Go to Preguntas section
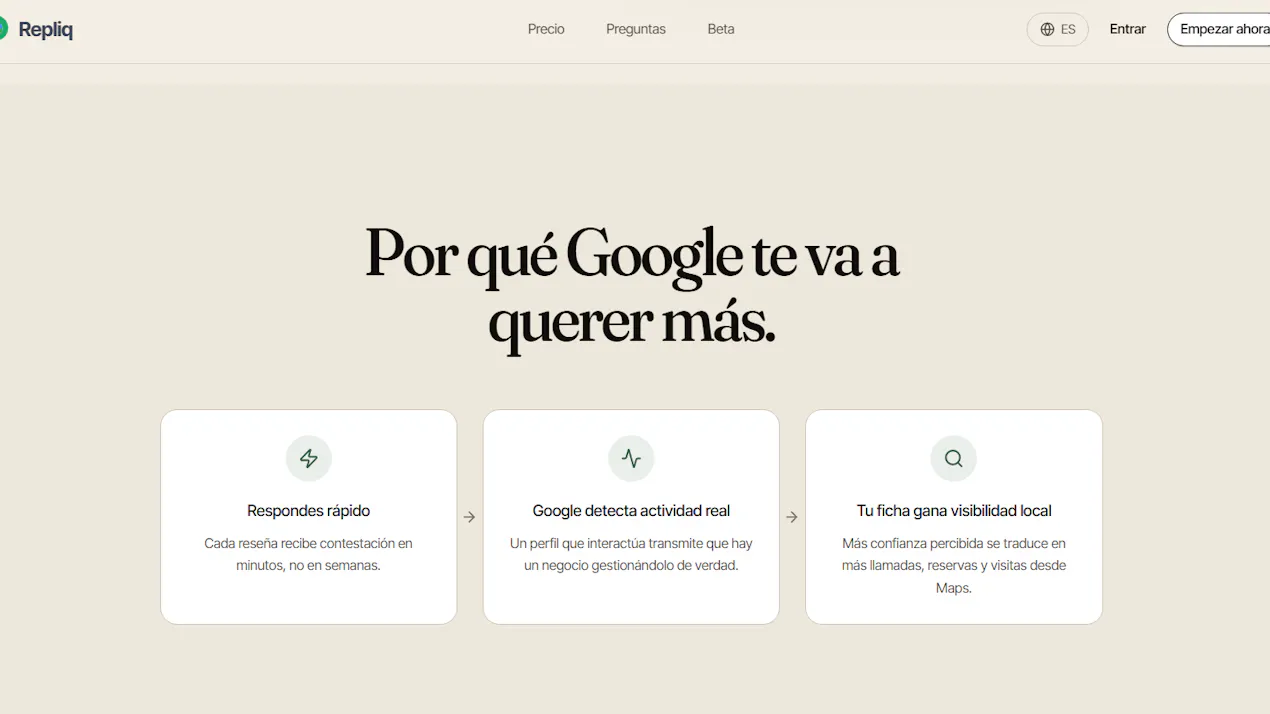1270x714 pixels. 636,29
